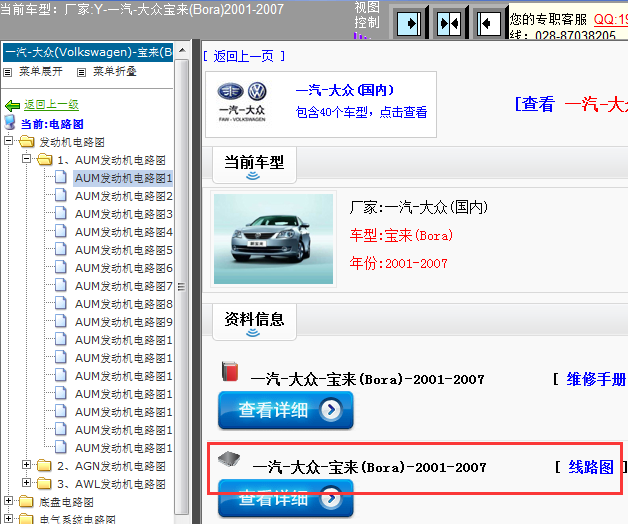Open the 线路图 link
Viewport: 628px width, 524px height.
(x=591, y=467)
